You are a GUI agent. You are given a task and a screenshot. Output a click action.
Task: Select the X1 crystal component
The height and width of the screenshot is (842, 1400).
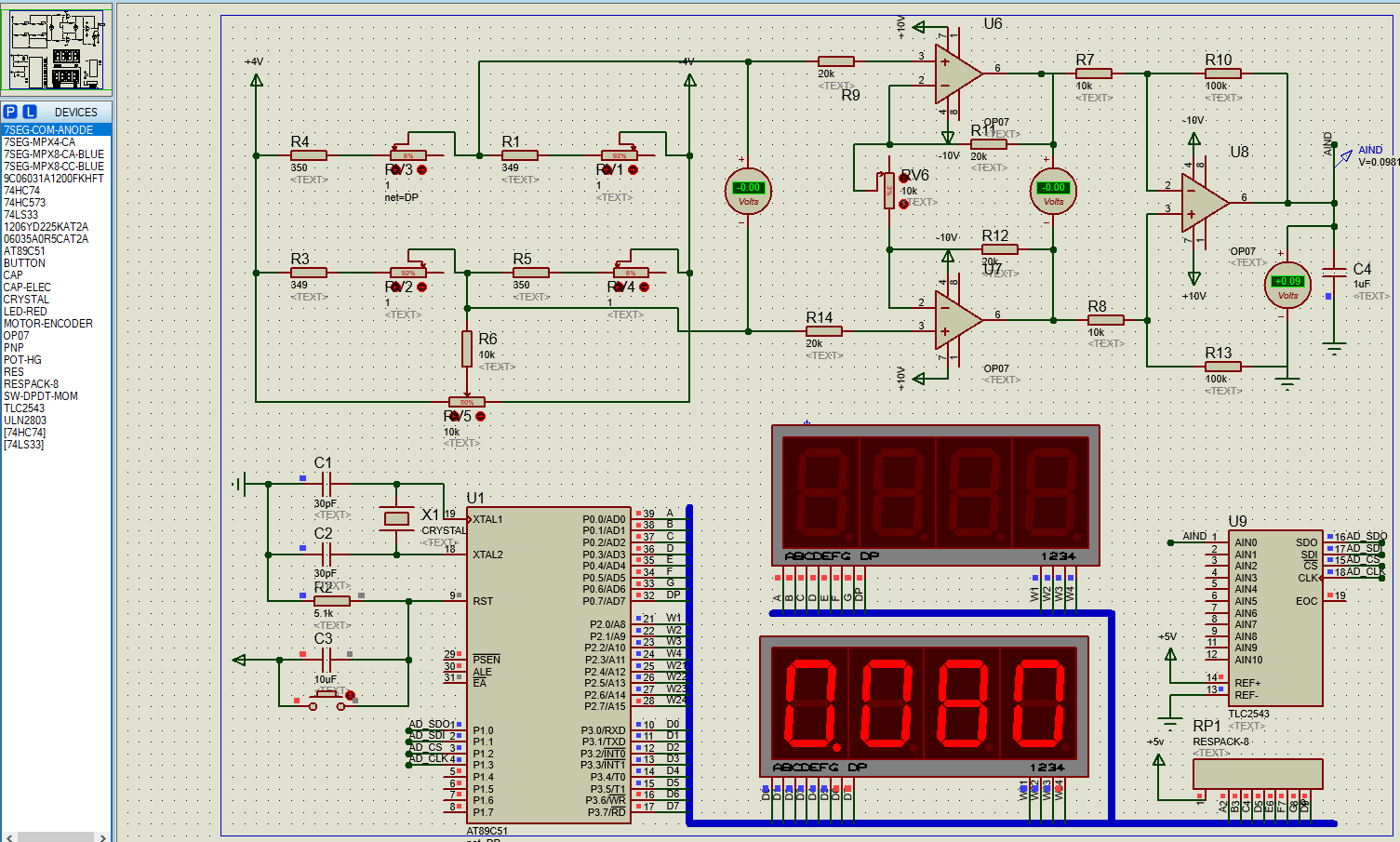tap(397, 518)
